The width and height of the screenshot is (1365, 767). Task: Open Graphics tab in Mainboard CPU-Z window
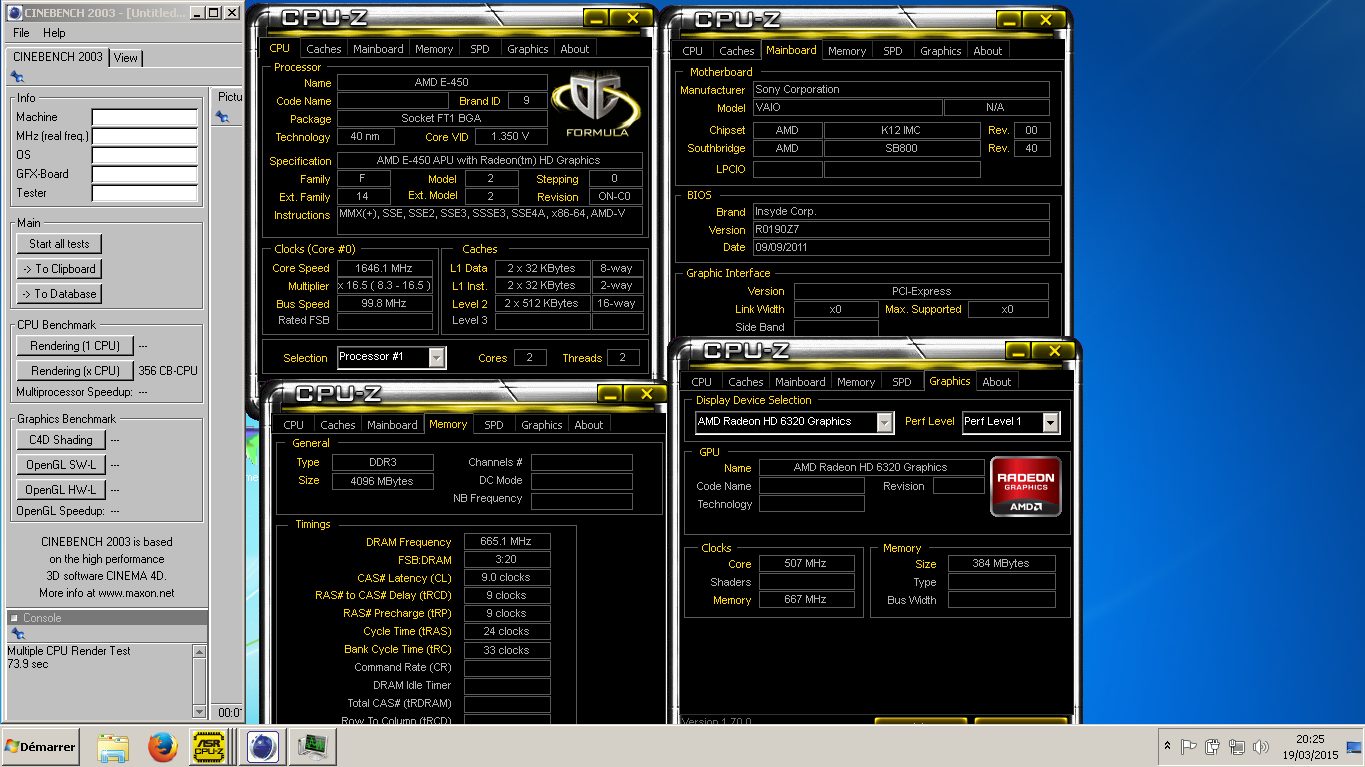click(941, 51)
